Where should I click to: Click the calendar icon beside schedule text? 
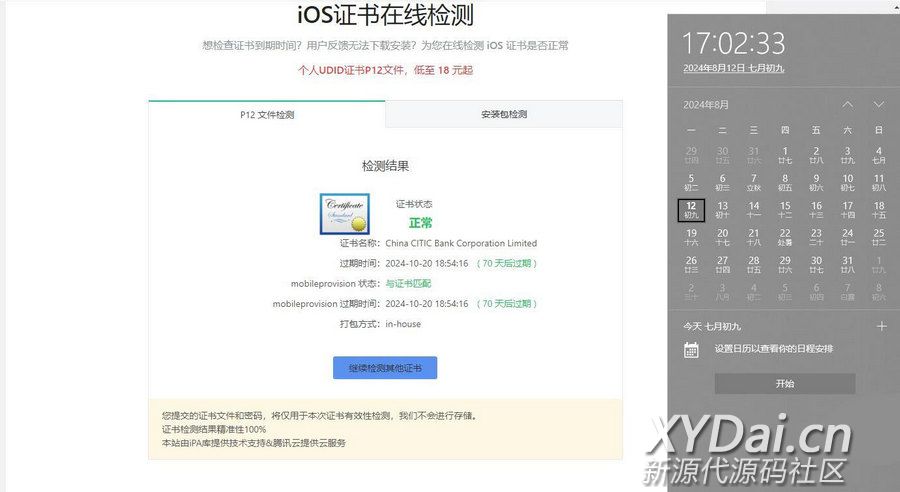[x=691, y=349]
